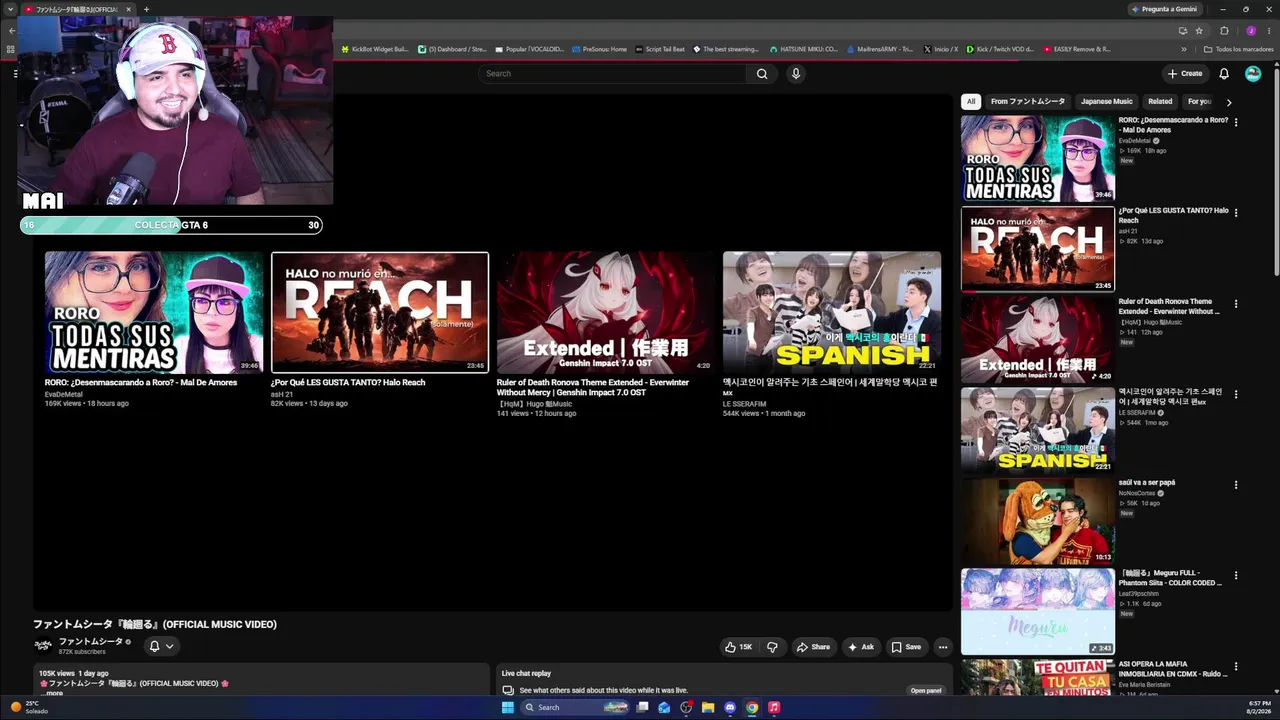Viewport: 1280px width, 720px height.
Task: Select the For you filter chip
Action: coord(1199,101)
